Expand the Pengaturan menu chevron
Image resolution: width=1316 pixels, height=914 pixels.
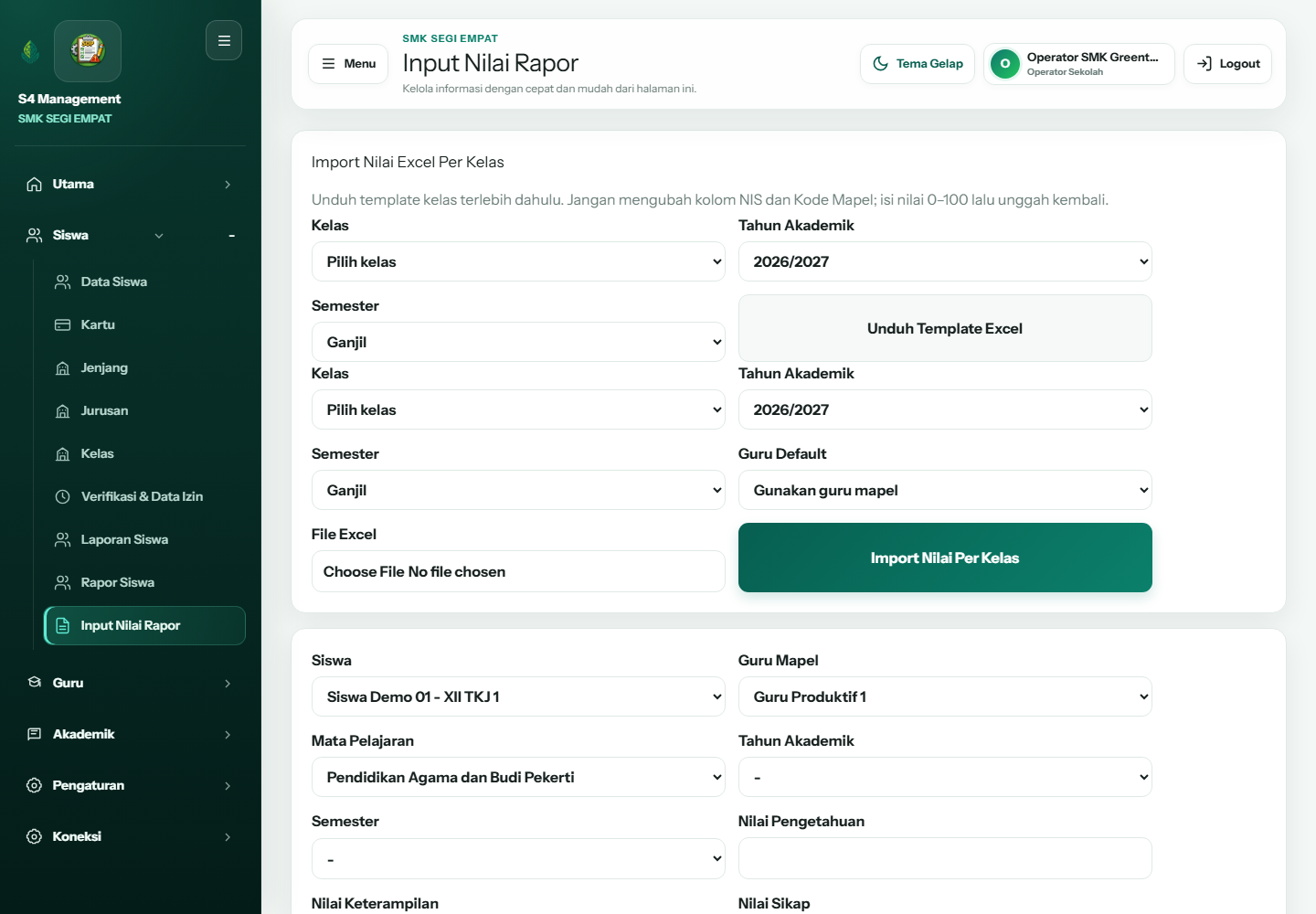click(x=228, y=786)
